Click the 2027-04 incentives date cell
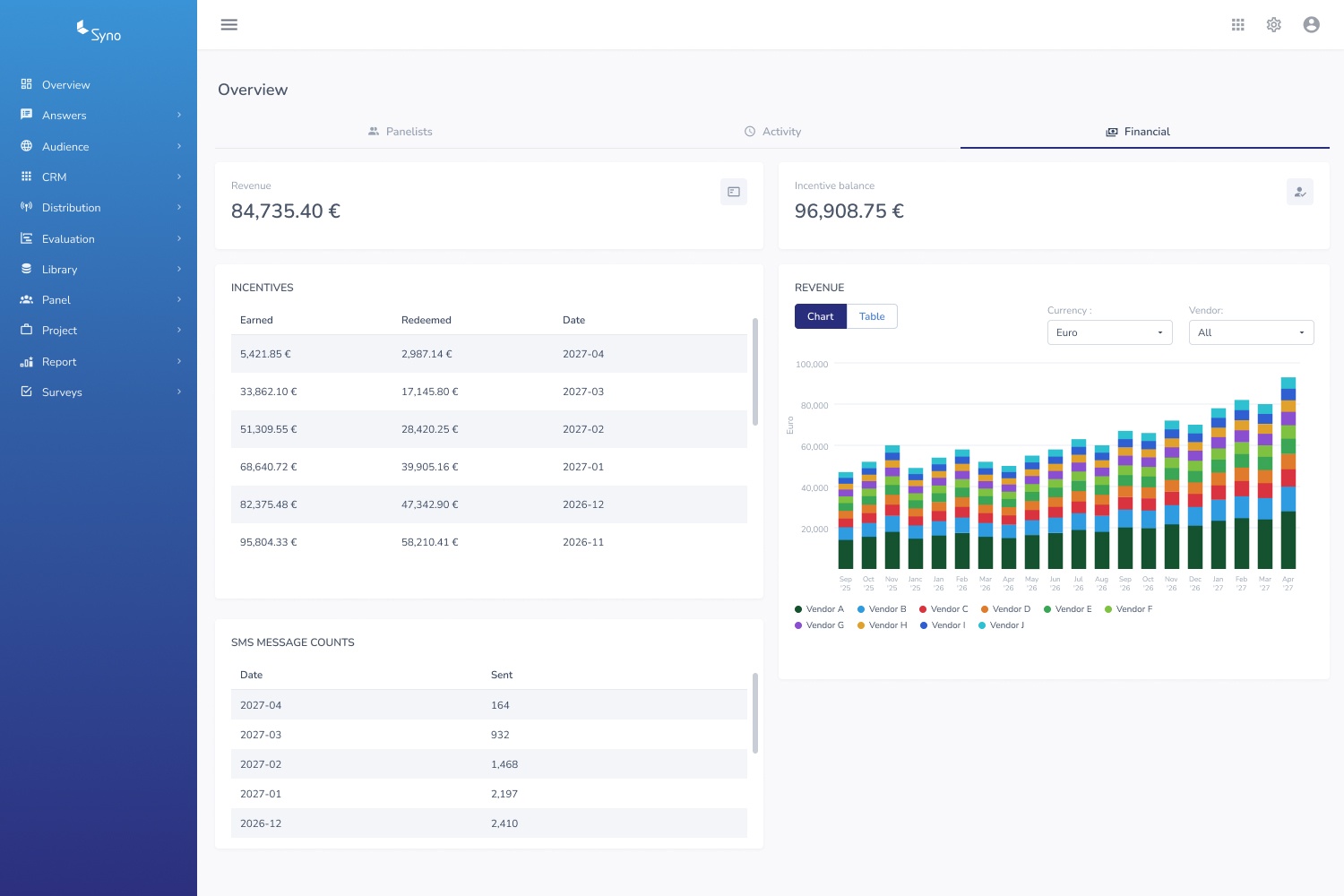Image resolution: width=1344 pixels, height=896 pixels. pyautogui.click(x=583, y=354)
